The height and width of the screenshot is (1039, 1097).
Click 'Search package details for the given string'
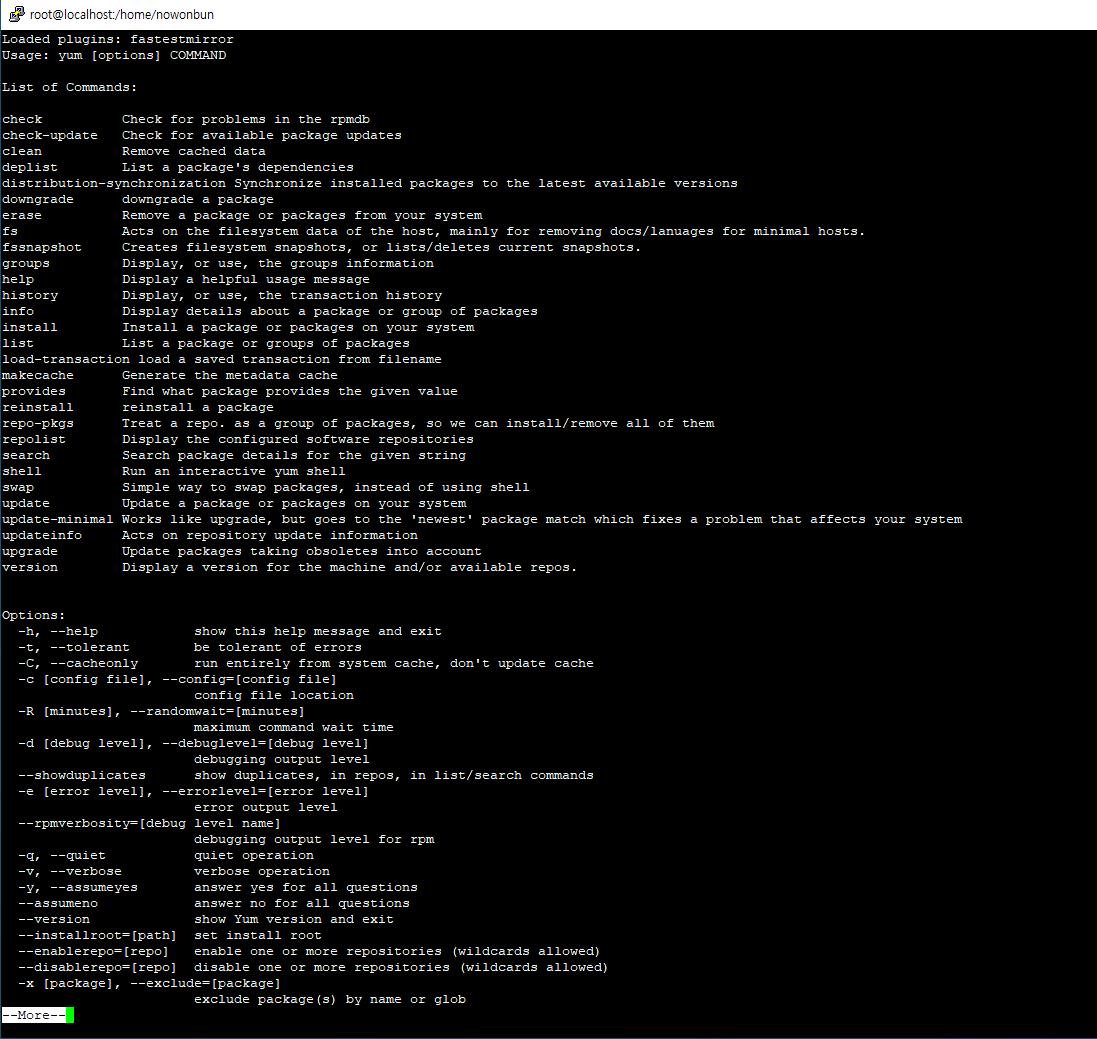pos(294,455)
